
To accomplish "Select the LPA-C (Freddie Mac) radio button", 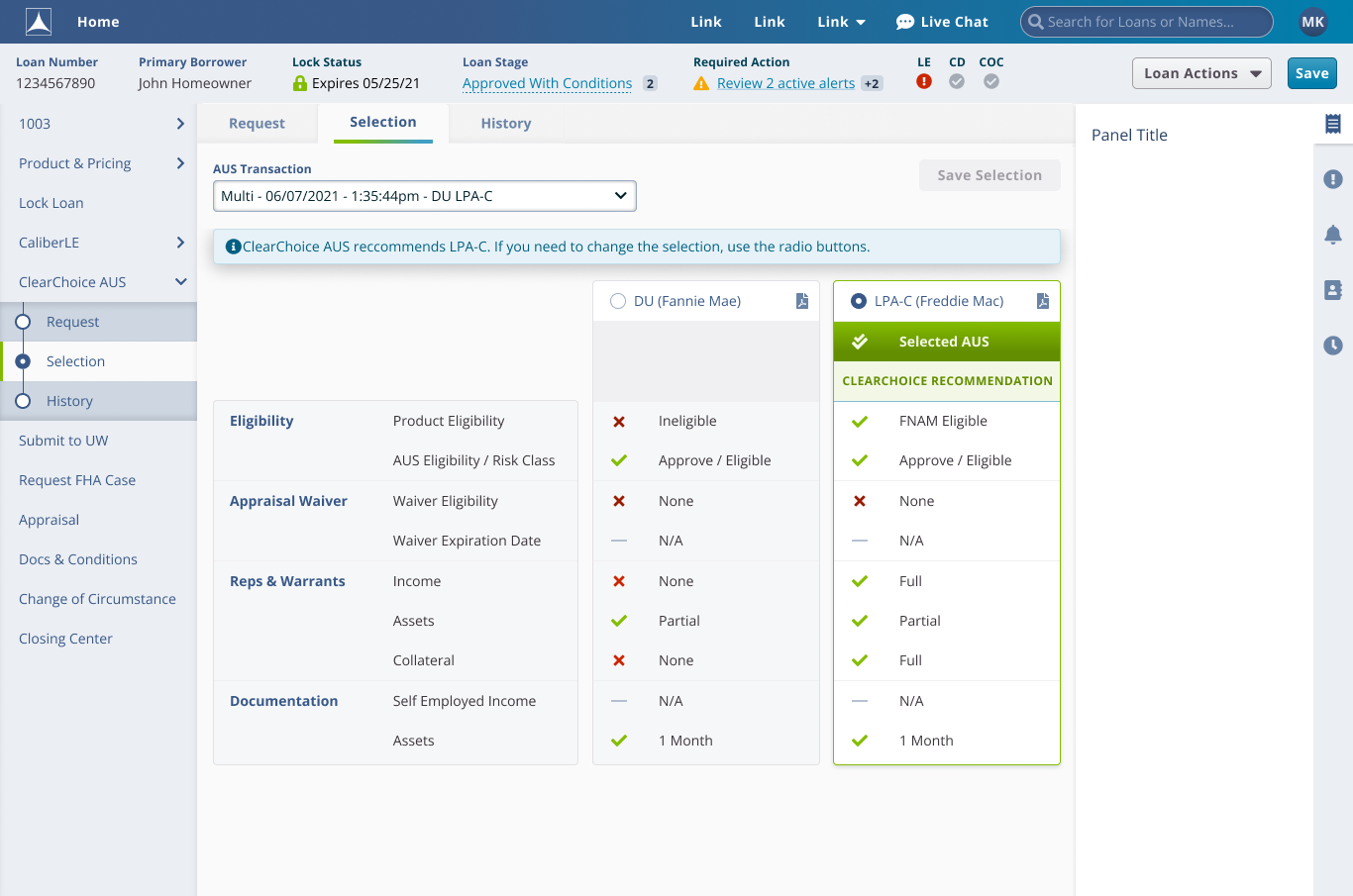I will click(x=859, y=301).
